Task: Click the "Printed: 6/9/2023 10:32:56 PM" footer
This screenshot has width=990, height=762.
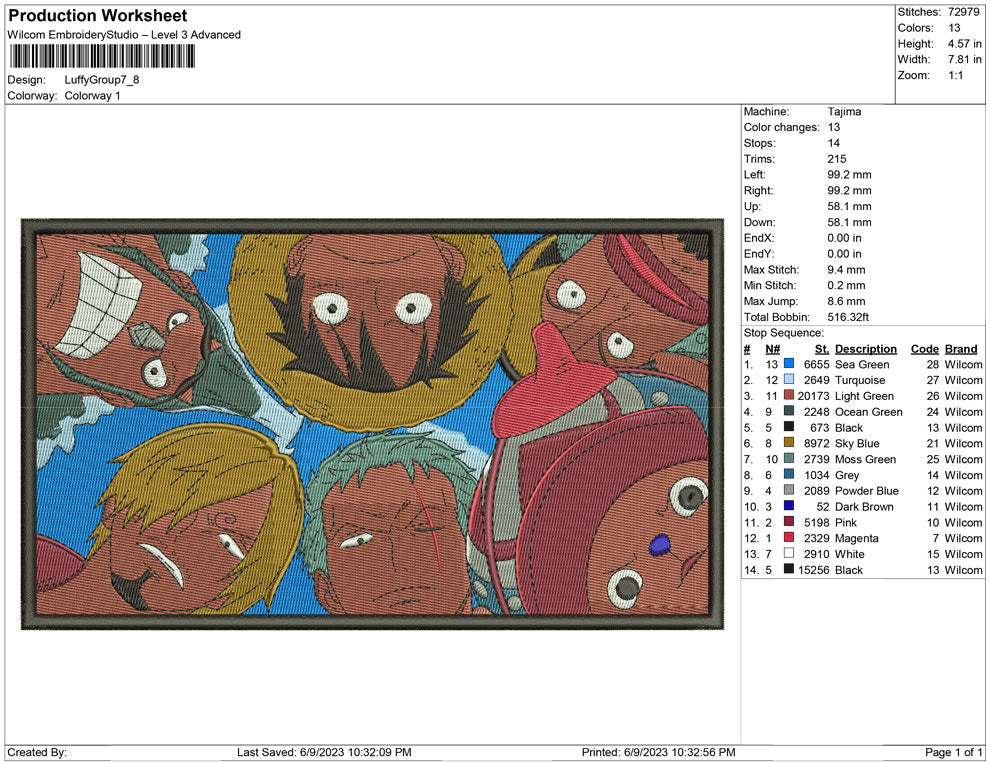Action: pos(659,752)
